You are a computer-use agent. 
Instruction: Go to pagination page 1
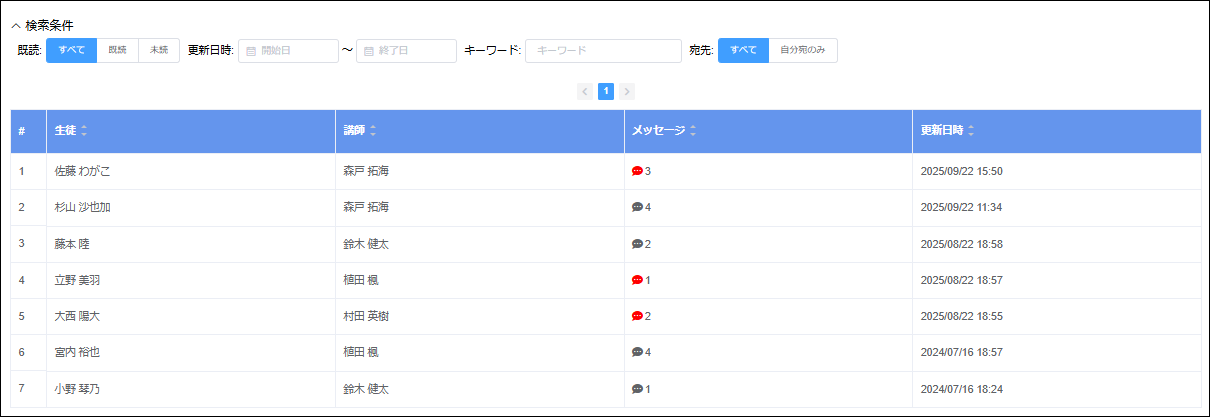606,91
